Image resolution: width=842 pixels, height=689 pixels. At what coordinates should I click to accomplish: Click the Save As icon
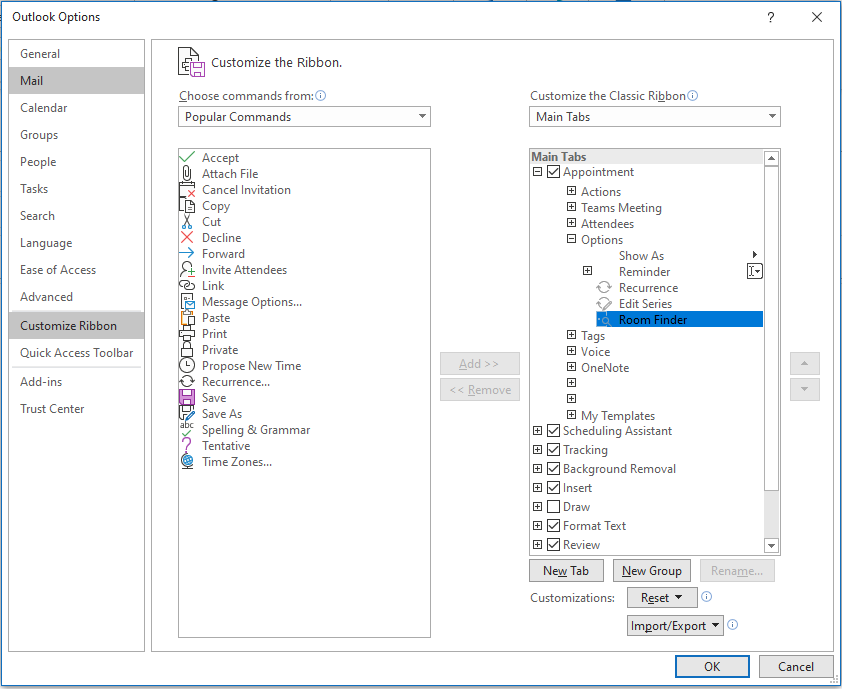187,414
